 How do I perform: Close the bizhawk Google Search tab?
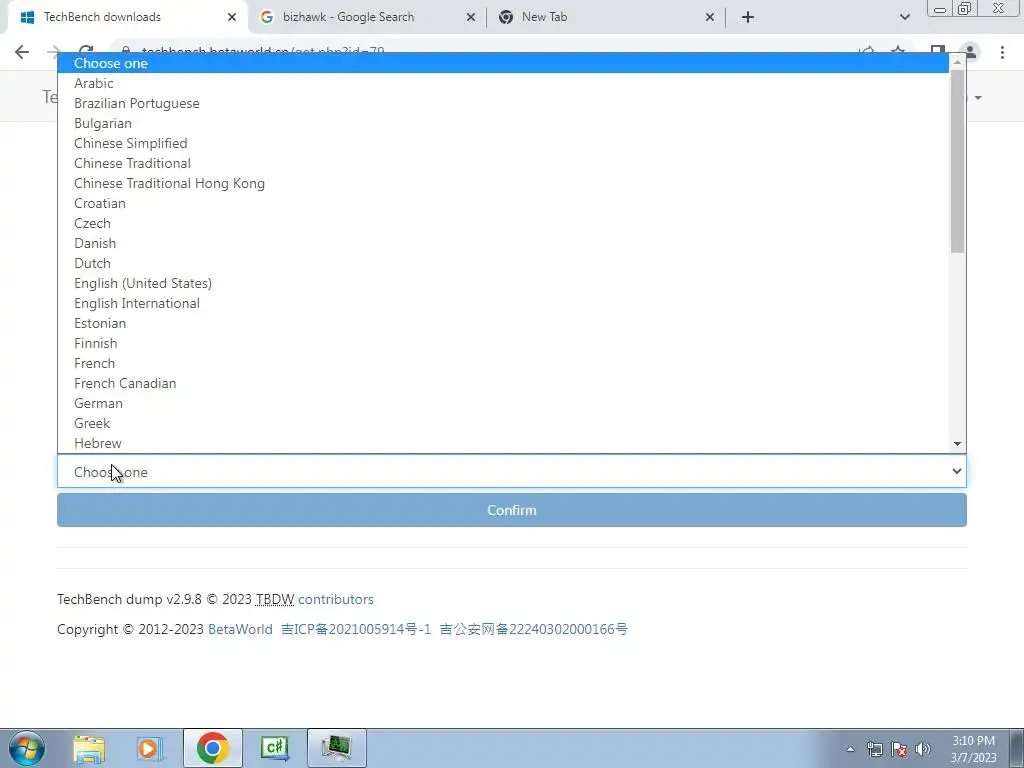pos(471,17)
